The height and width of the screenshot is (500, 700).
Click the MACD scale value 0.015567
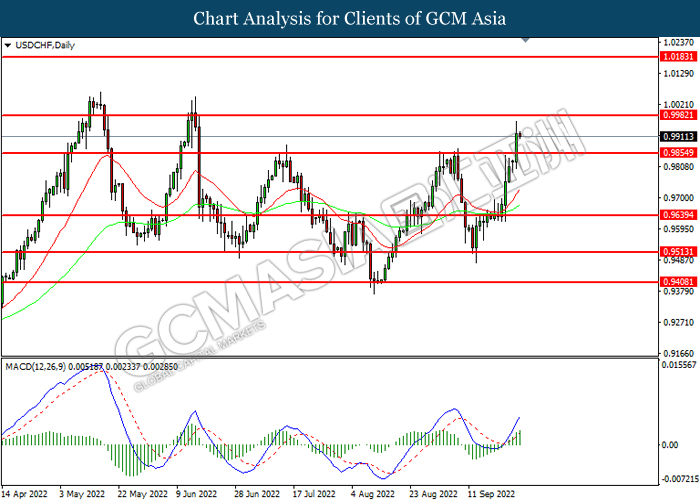click(x=679, y=365)
